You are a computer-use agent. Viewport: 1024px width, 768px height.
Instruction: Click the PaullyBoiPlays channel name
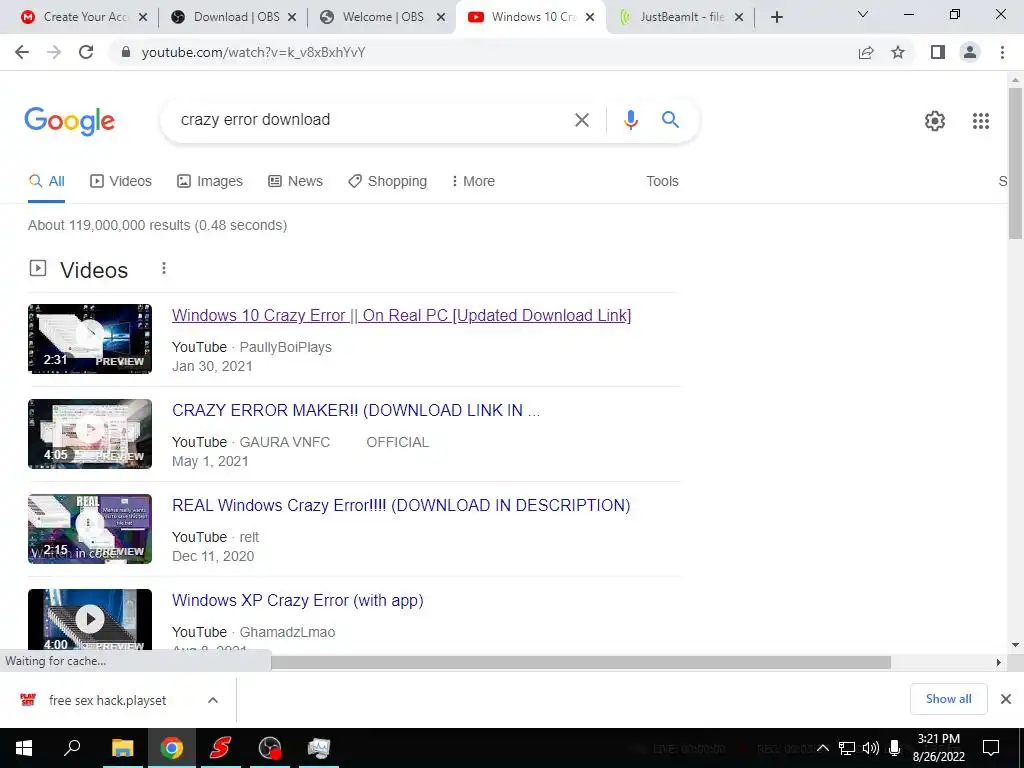tap(285, 347)
